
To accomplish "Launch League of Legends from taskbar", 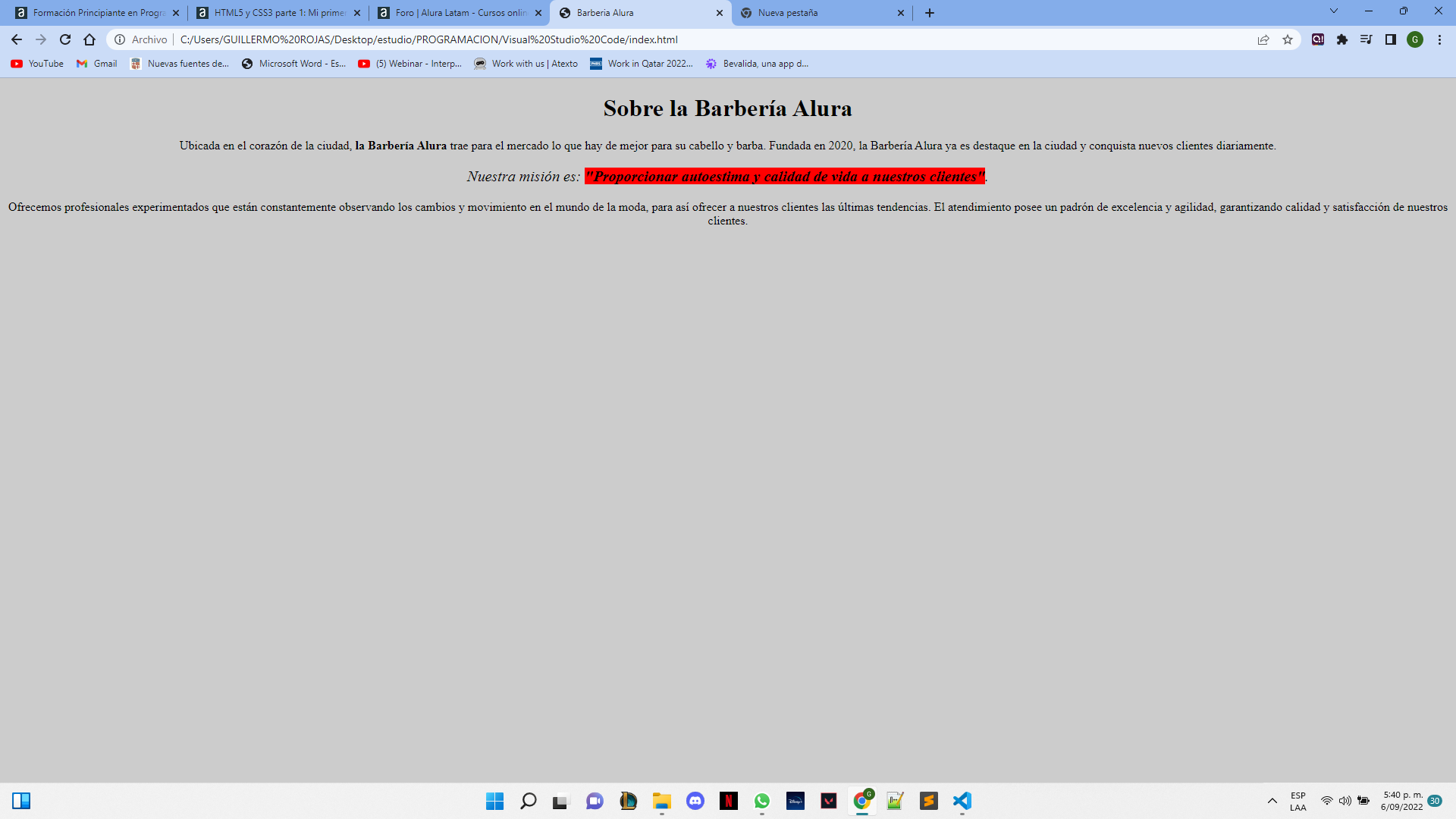I will pyautogui.click(x=628, y=801).
